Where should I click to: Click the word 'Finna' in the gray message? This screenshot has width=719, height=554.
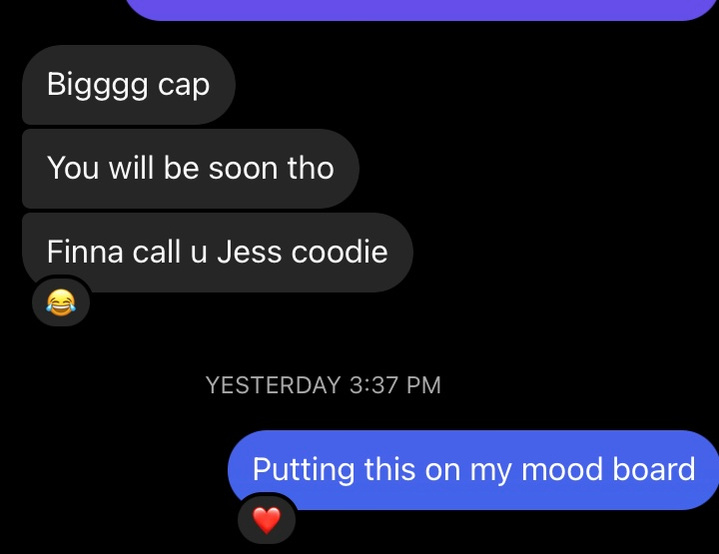[85, 252]
